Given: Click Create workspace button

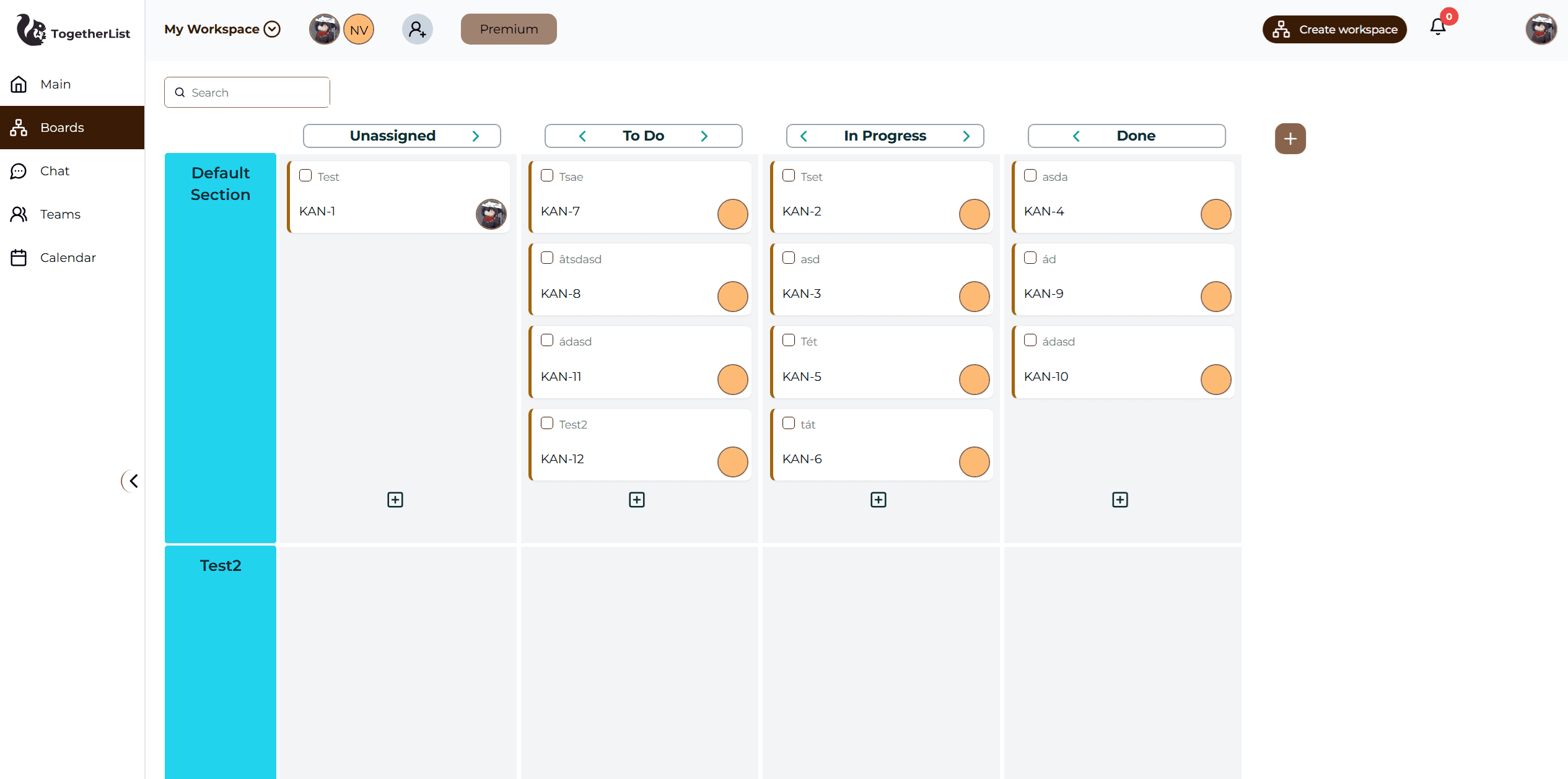Looking at the screenshot, I should (x=1334, y=29).
